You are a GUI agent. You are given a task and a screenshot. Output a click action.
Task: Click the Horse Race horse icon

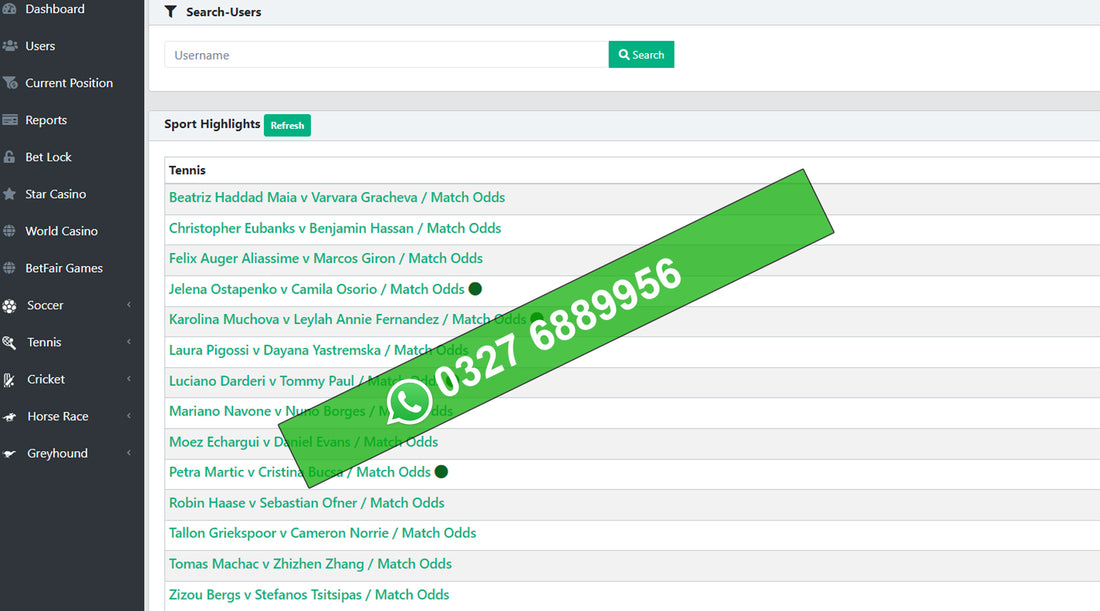pyautogui.click(x=10, y=417)
